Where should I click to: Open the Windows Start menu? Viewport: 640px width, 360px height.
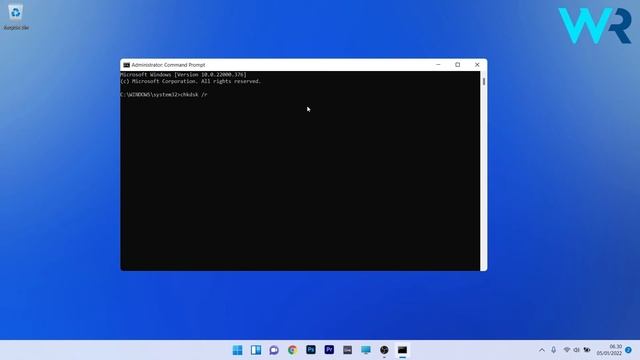(237, 350)
